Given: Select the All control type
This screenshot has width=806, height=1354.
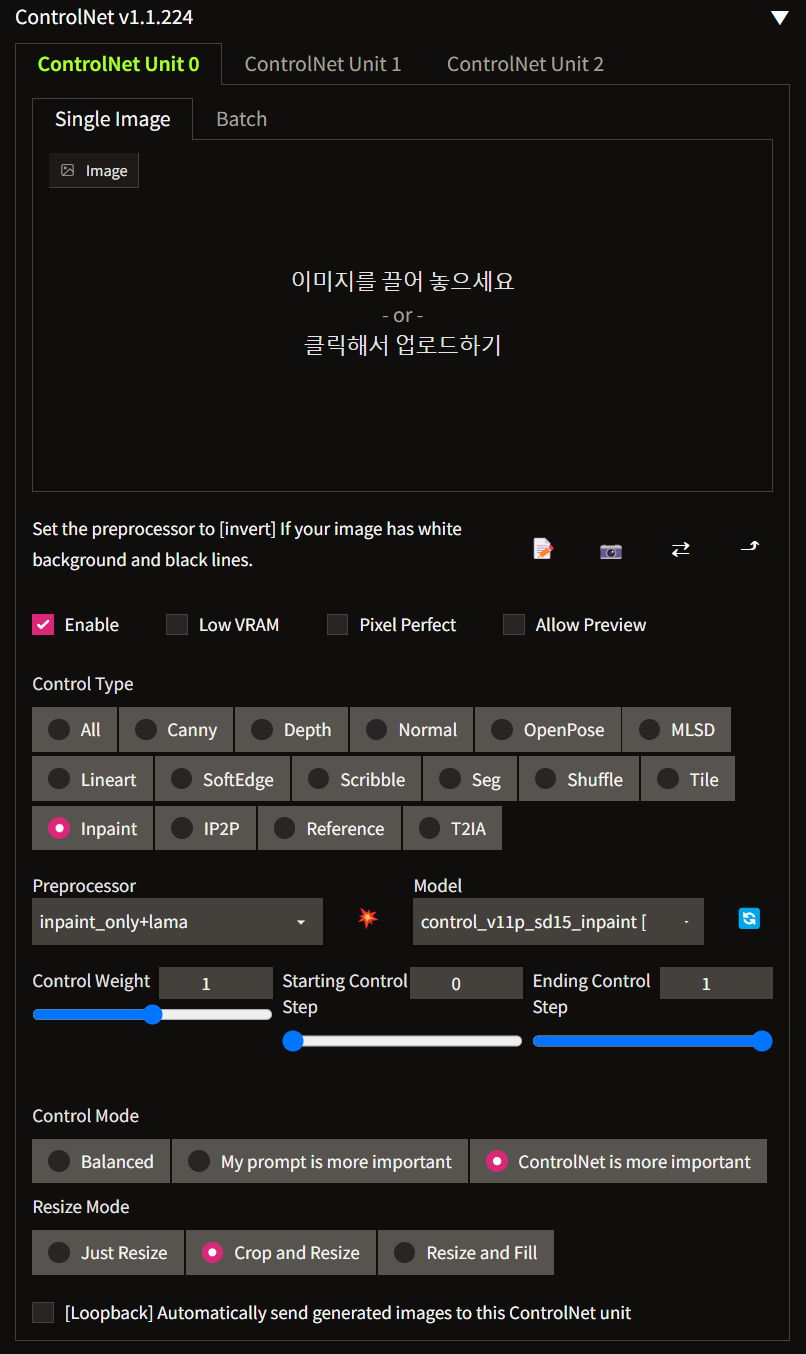Looking at the screenshot, I should [x=75, y=730].
